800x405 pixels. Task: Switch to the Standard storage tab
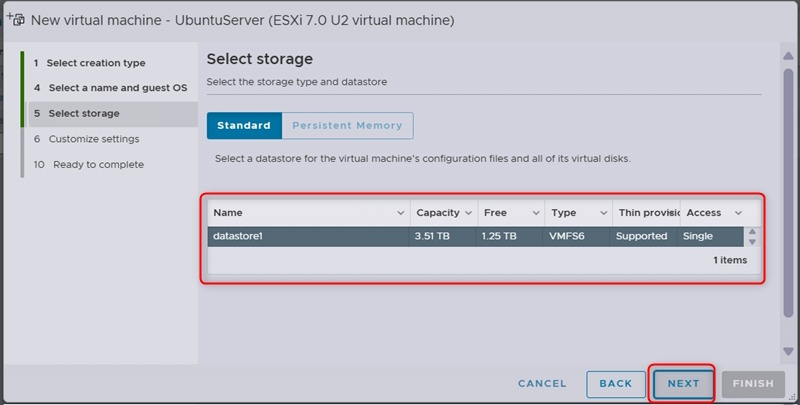coord(244,126)
